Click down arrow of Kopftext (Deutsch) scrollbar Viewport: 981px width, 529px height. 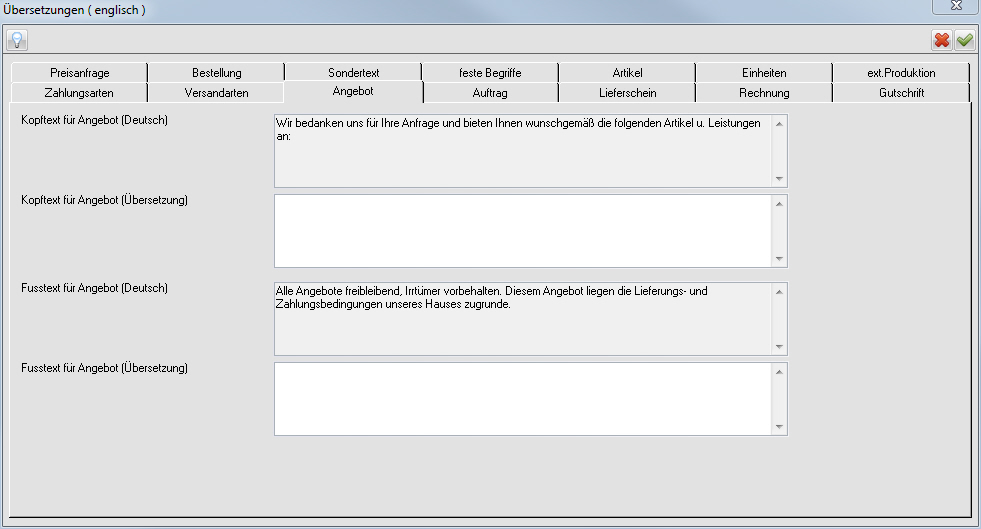(x=779, y=179)
